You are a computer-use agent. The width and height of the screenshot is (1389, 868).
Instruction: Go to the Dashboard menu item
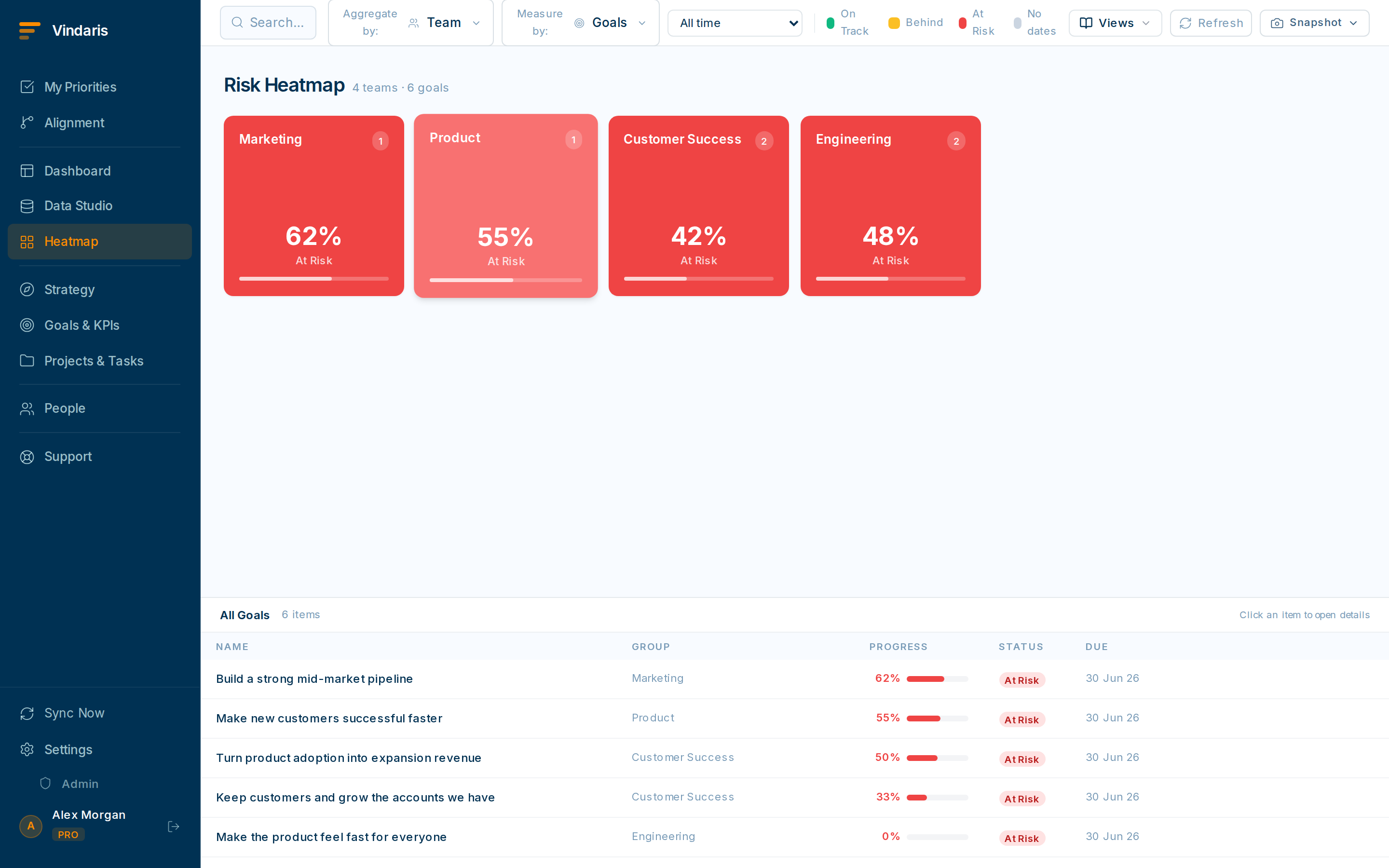[100, 171]
